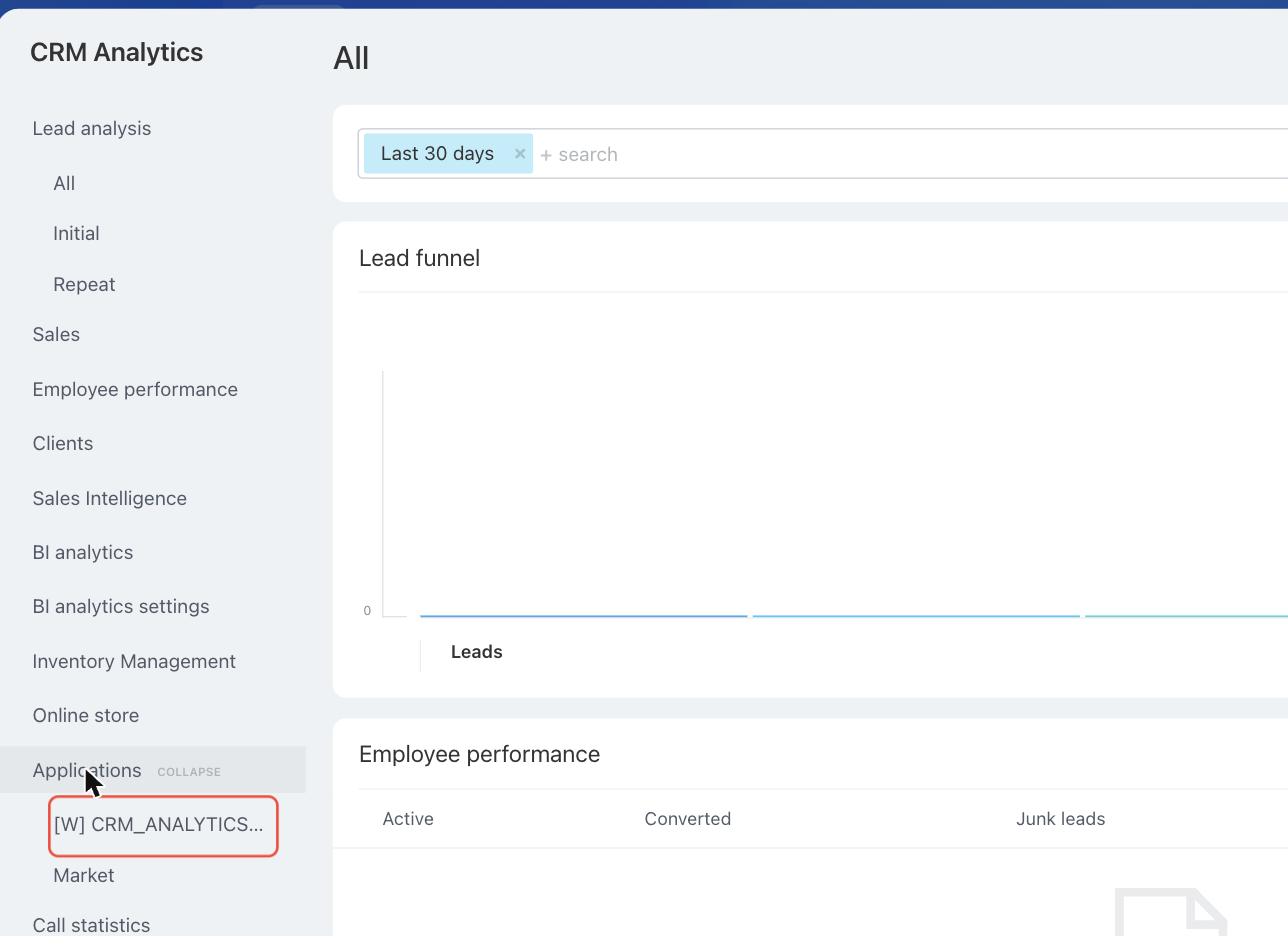Screen dimensions: 1288x936
Task: Open Sales Intelligence section
Action: click(x=110, y=498)
